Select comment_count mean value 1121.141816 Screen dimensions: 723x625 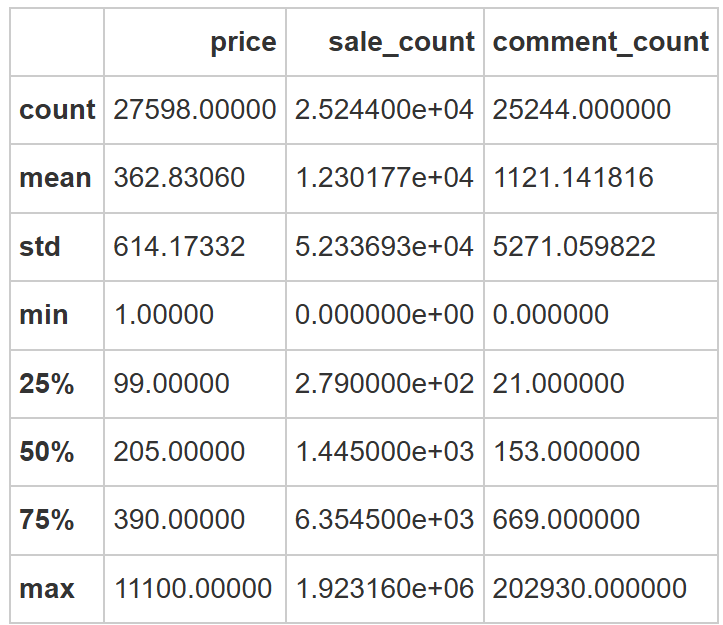pos(573,178)
